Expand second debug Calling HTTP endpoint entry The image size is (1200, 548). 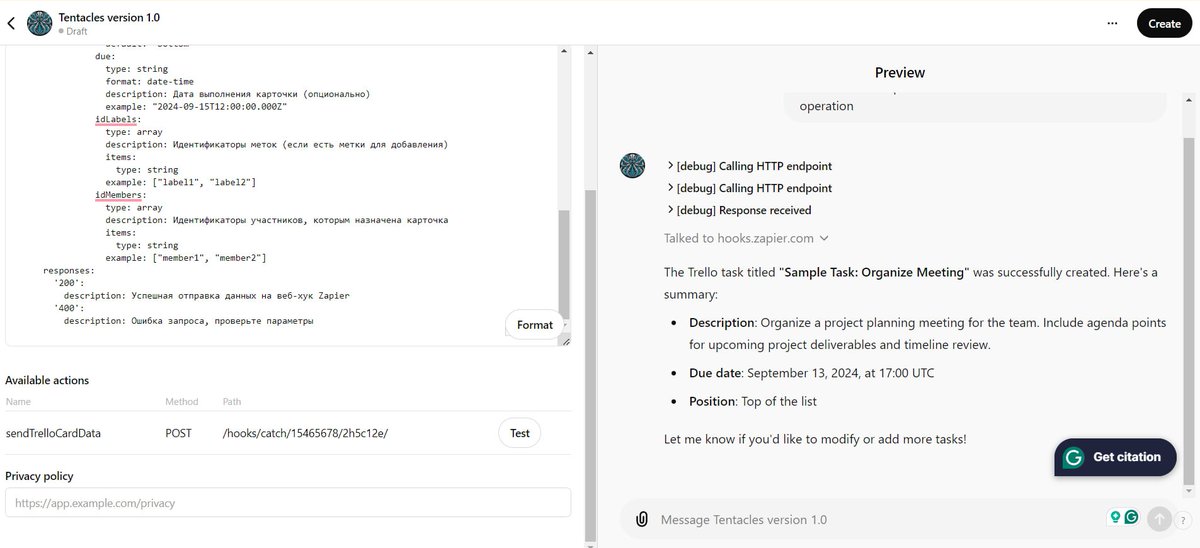(750, 188)
